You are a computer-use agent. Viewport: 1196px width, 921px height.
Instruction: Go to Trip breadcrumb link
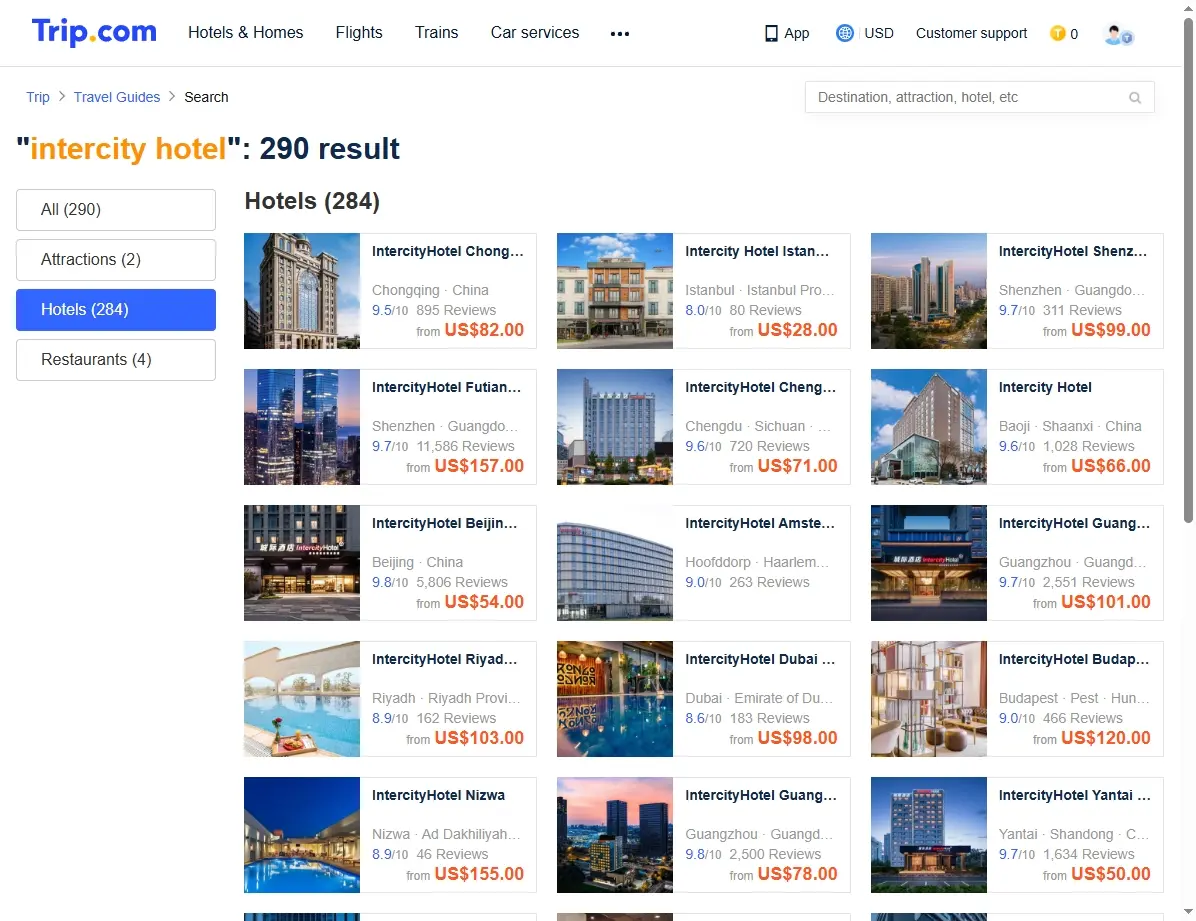pyautogui.click(x=37, y=97)
